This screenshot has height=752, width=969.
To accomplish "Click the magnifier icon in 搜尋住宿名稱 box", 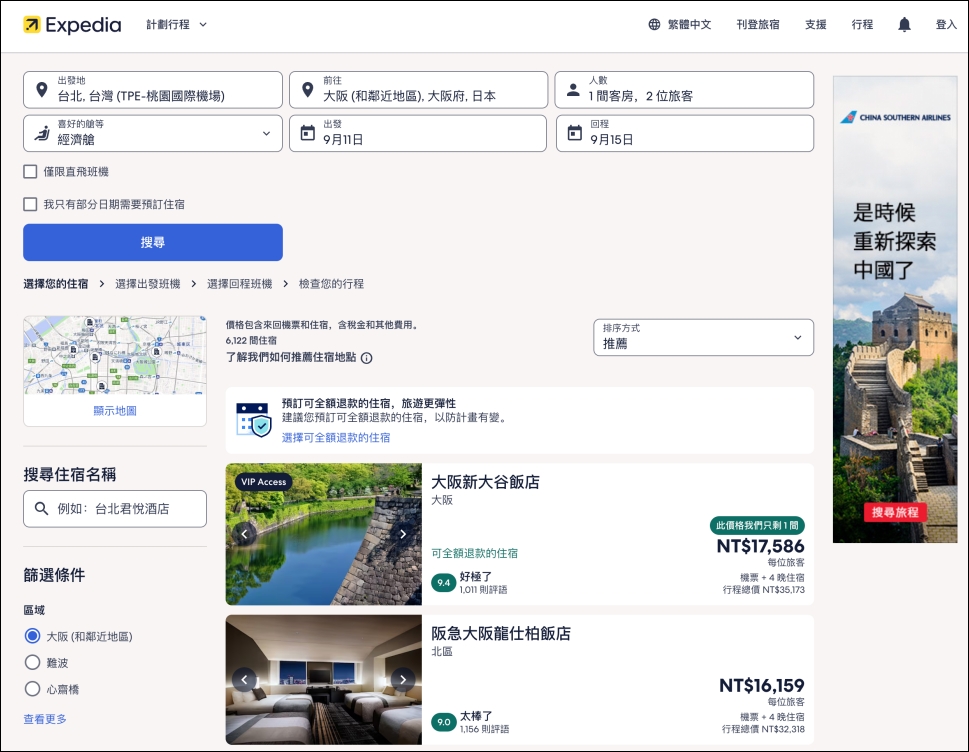I will pos(41,509).
